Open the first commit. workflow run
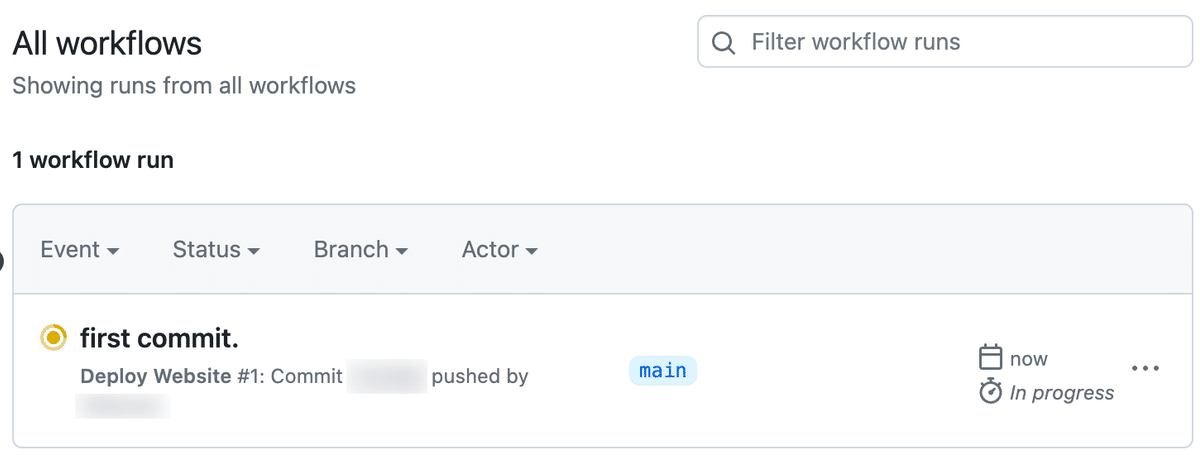This screenshot has width=1200, height=455. [159, 338]
